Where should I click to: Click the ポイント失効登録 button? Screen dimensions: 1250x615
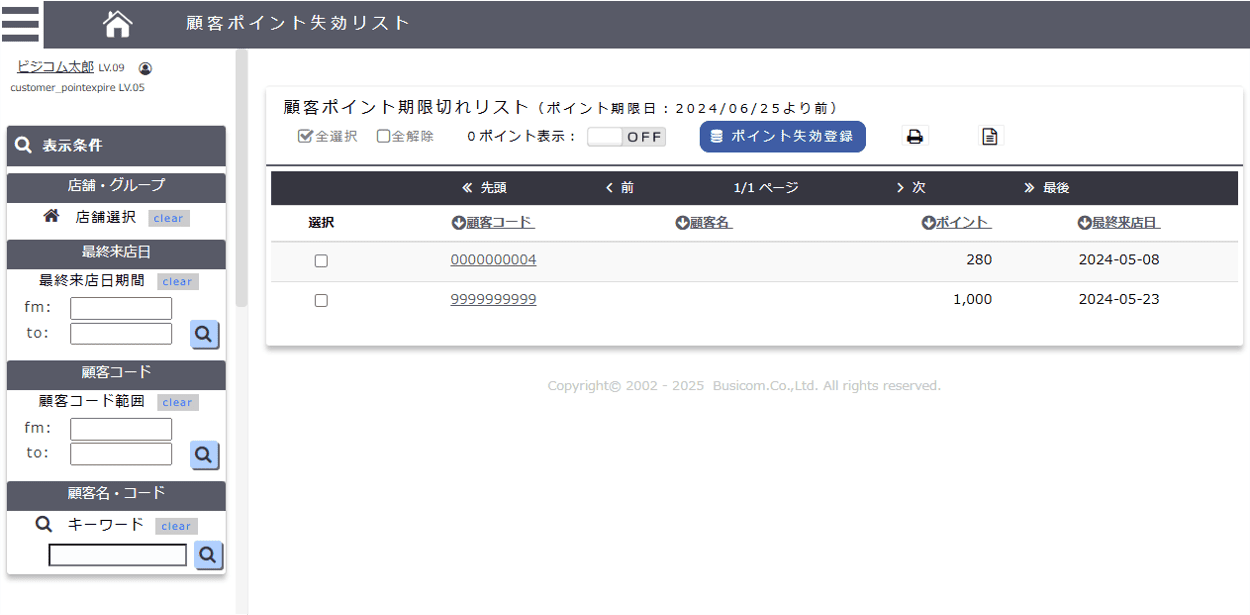(782, 137)
